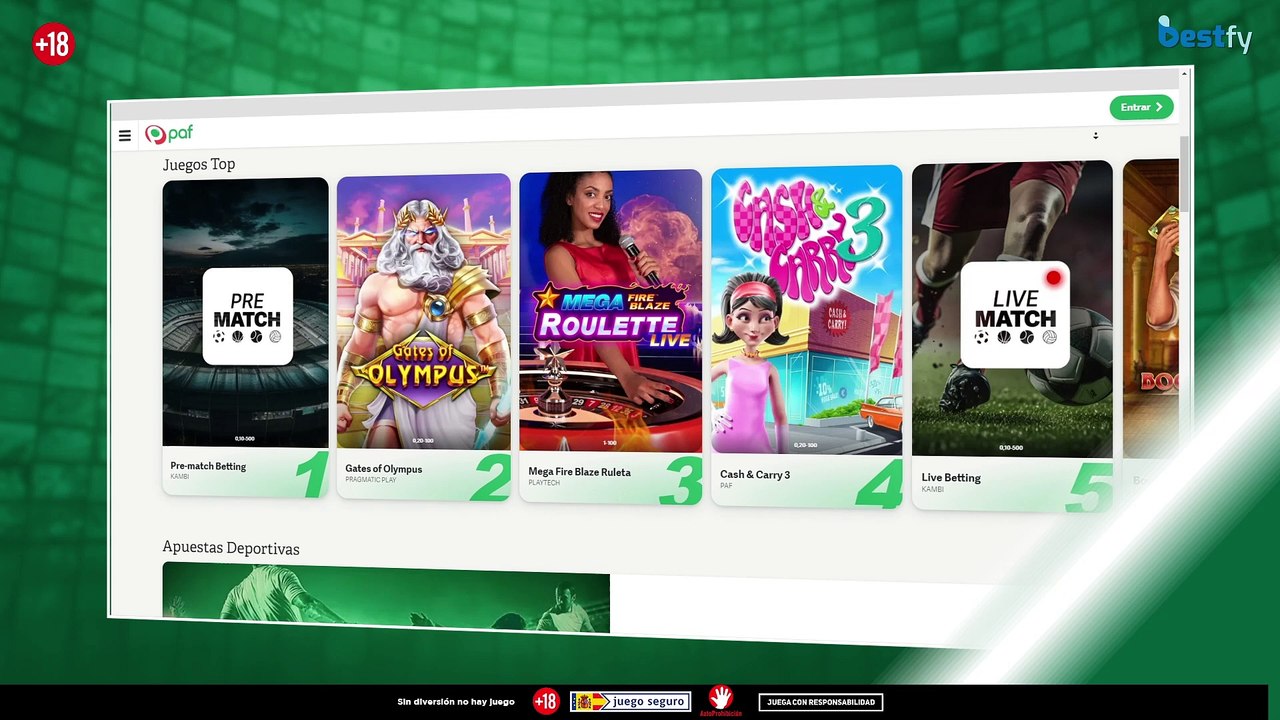The image size is (1280, 720).
Task: Click the green Entrar button
Action: [1141, 107]
